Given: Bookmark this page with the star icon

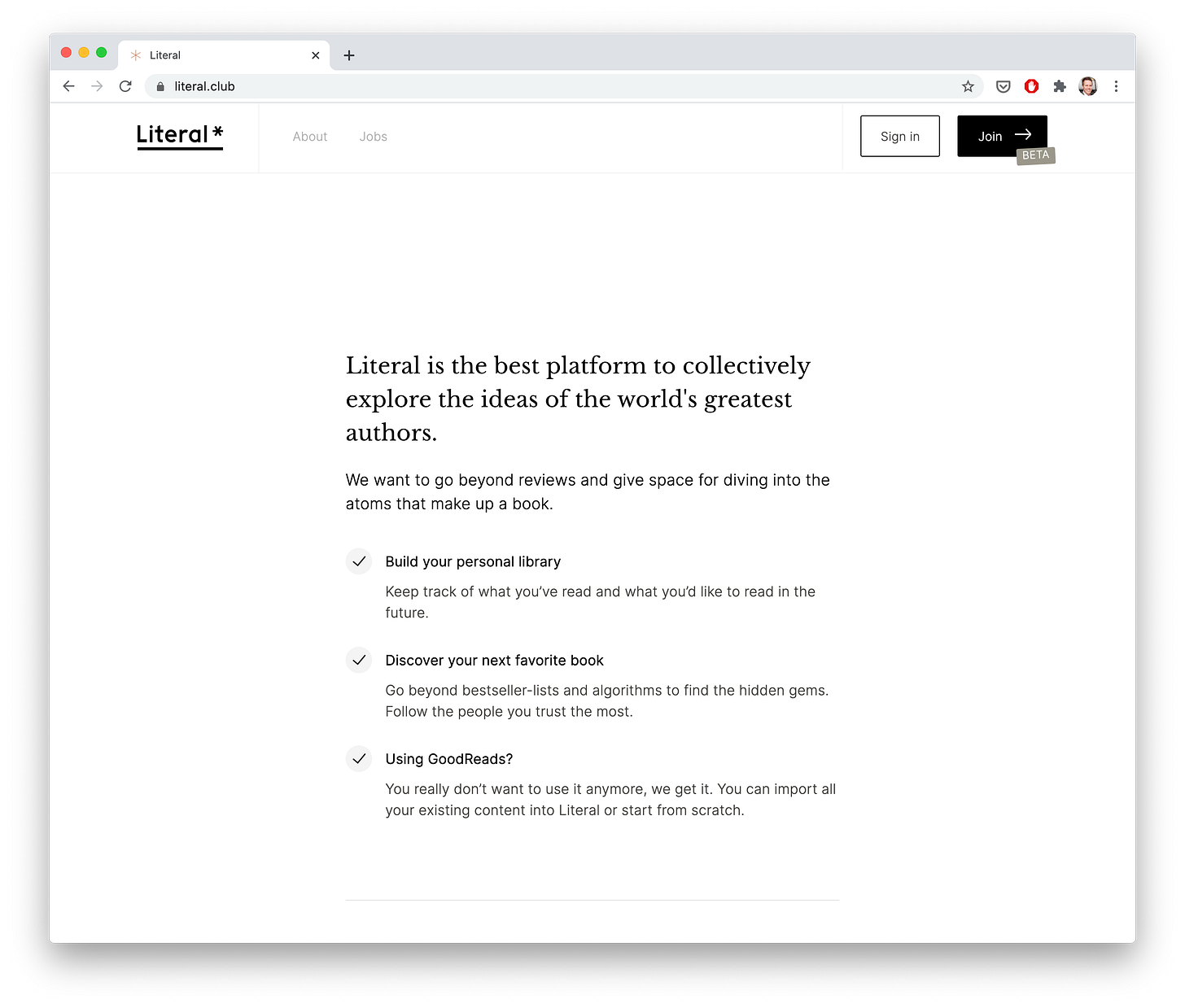Looking at the screenshot, I should point(968,86).
